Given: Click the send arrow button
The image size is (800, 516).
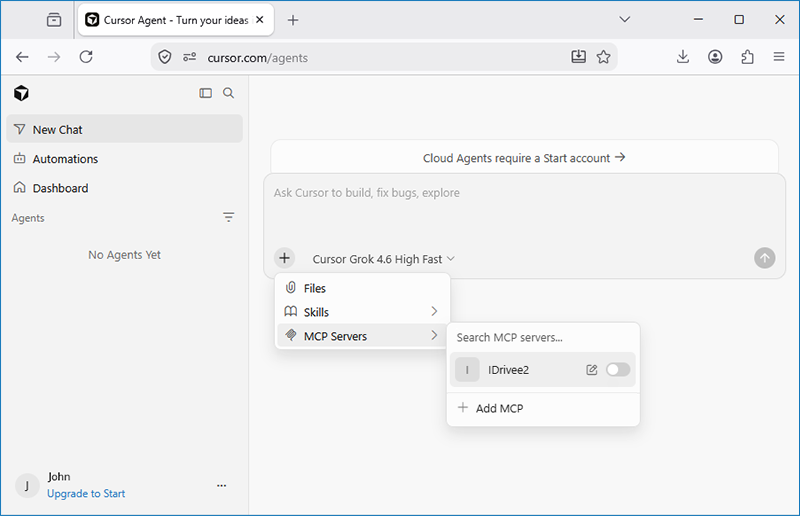Looking at the screenshot, I should click(764, 258).
